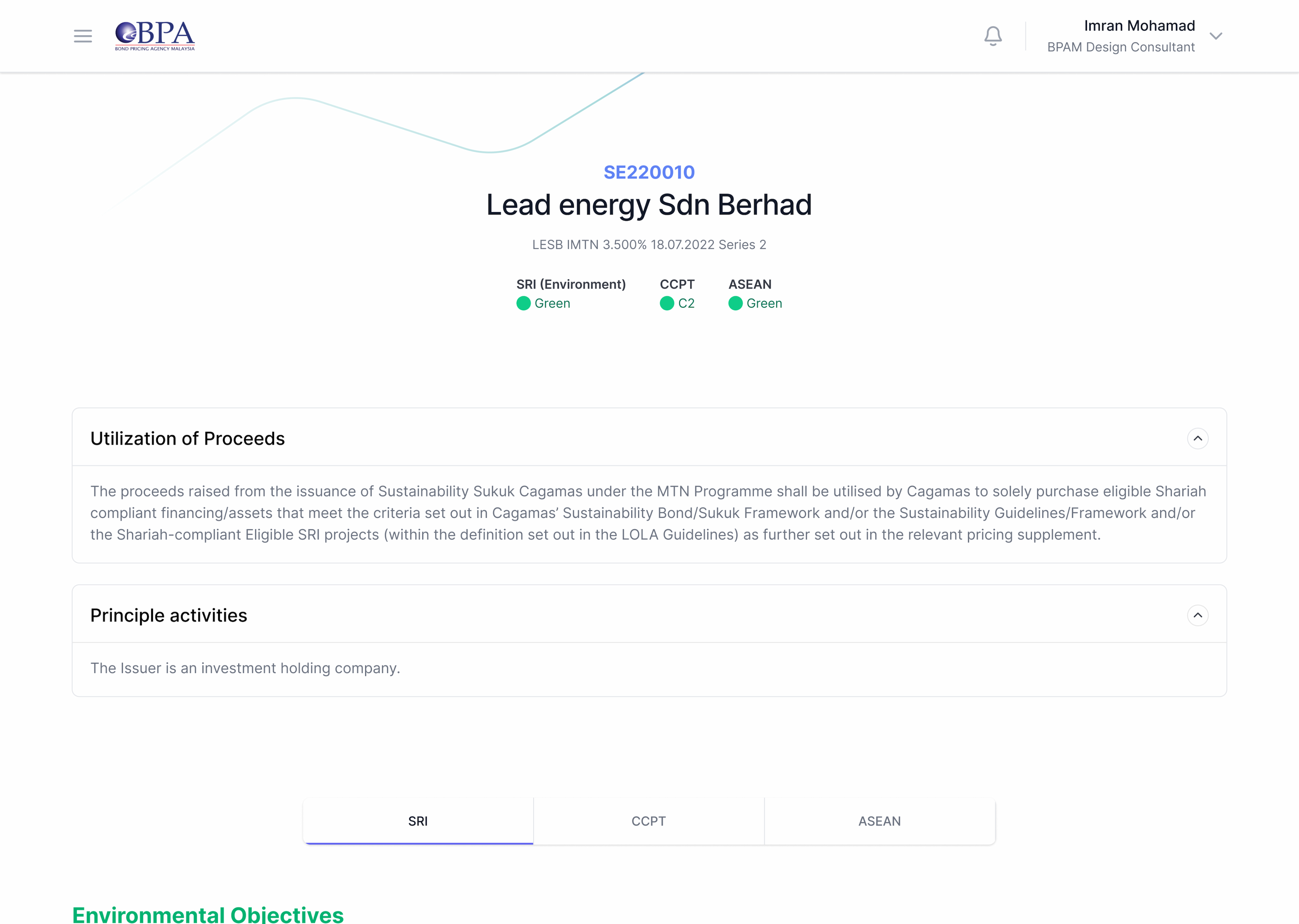Switch to the SRI tab
The image size is (1299, 924).
point(418,821)
